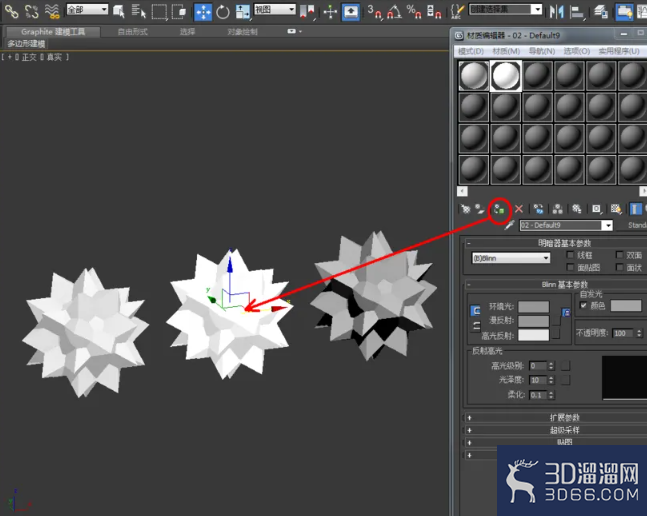Click Assign Material to Selection icon
Viewport: 647px width, 516px height.
coord(499,210)
